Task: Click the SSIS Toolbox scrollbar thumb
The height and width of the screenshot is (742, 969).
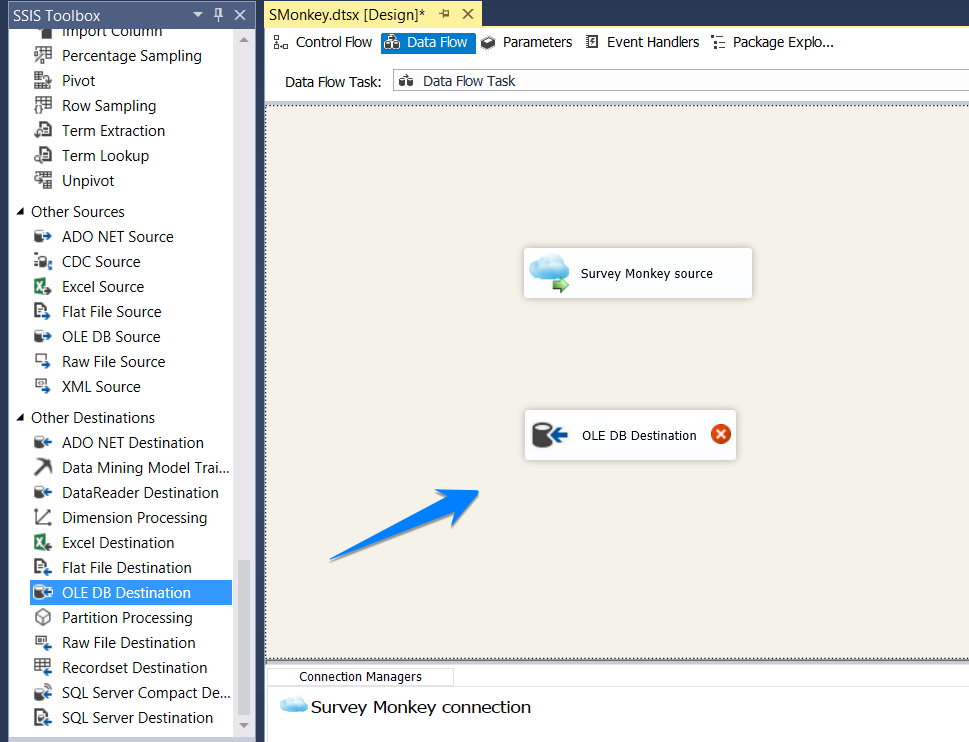Action: click(243, 637)
